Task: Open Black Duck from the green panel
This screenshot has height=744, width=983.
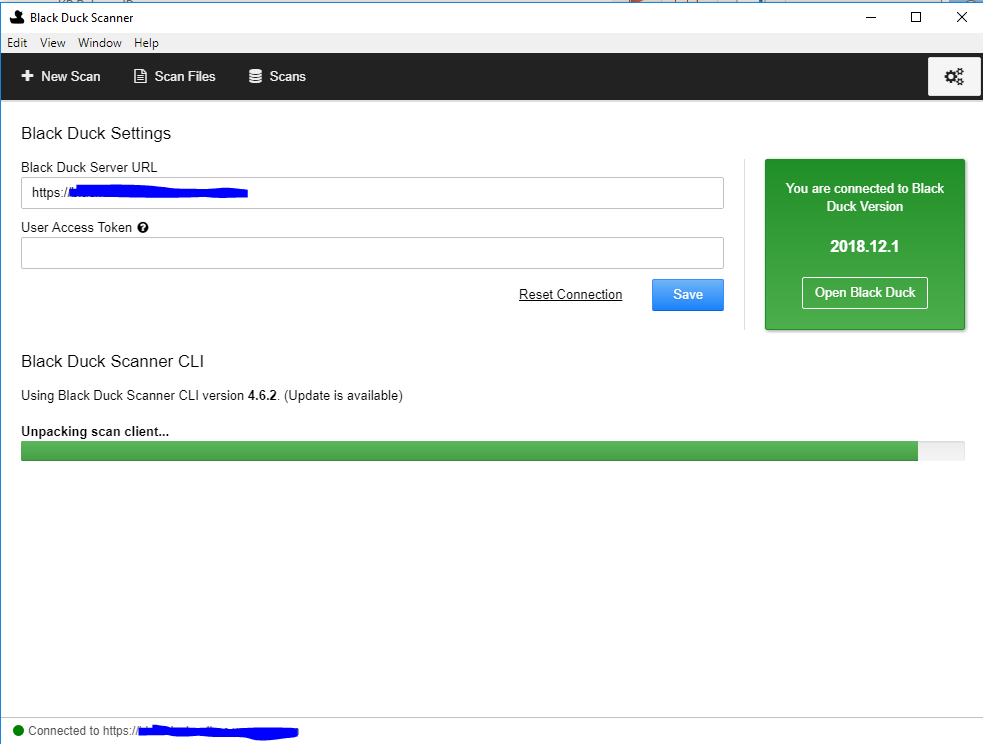Action: point(864,292)
